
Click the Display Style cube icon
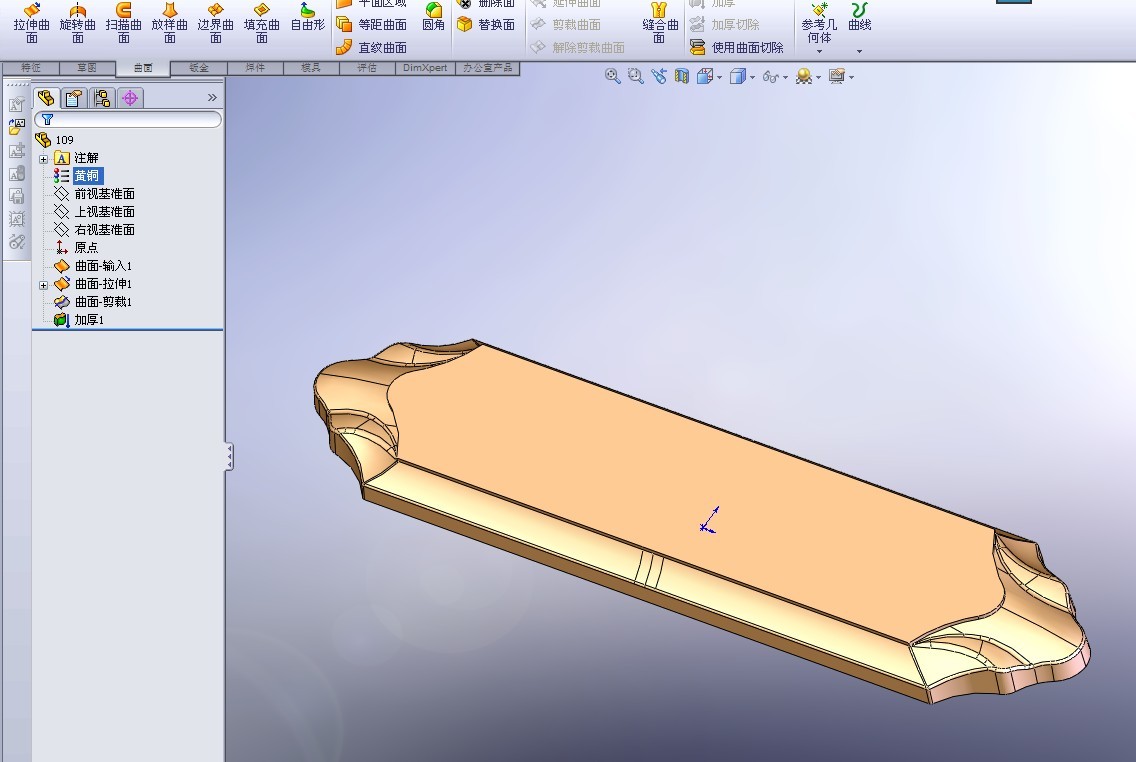(738, 76)
